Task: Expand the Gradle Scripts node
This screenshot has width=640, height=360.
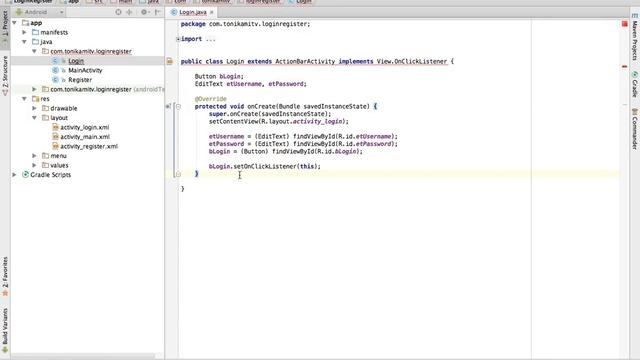Action: coord(15,175)
